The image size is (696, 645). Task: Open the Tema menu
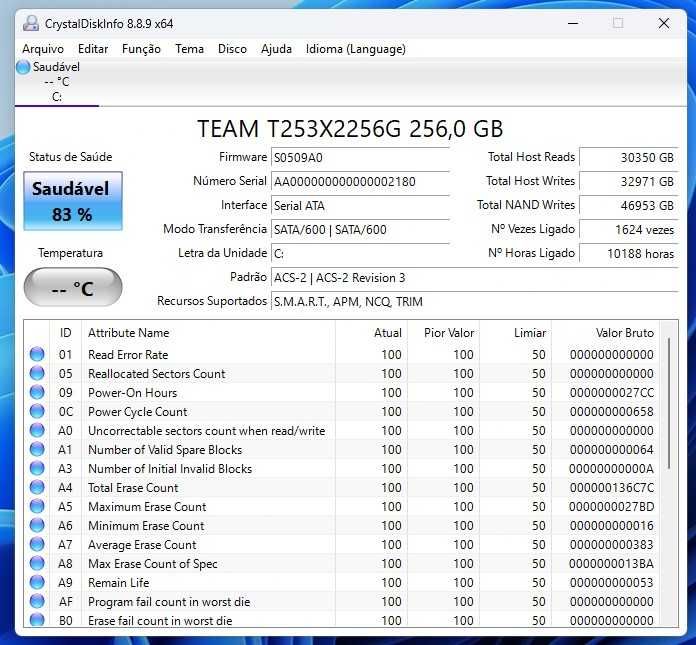click(x=190, y=49)
